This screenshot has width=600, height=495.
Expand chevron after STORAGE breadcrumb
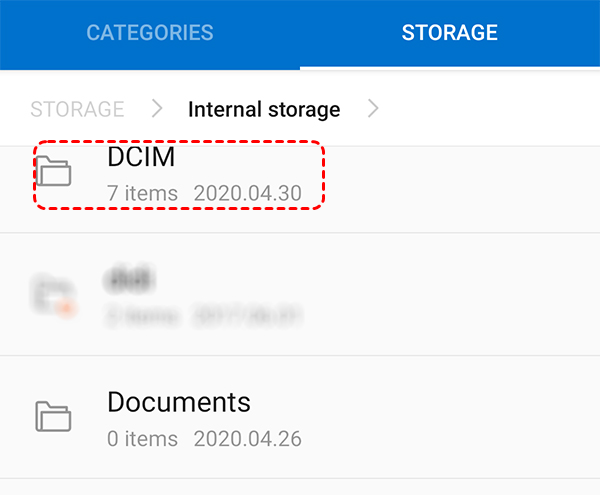157,109
